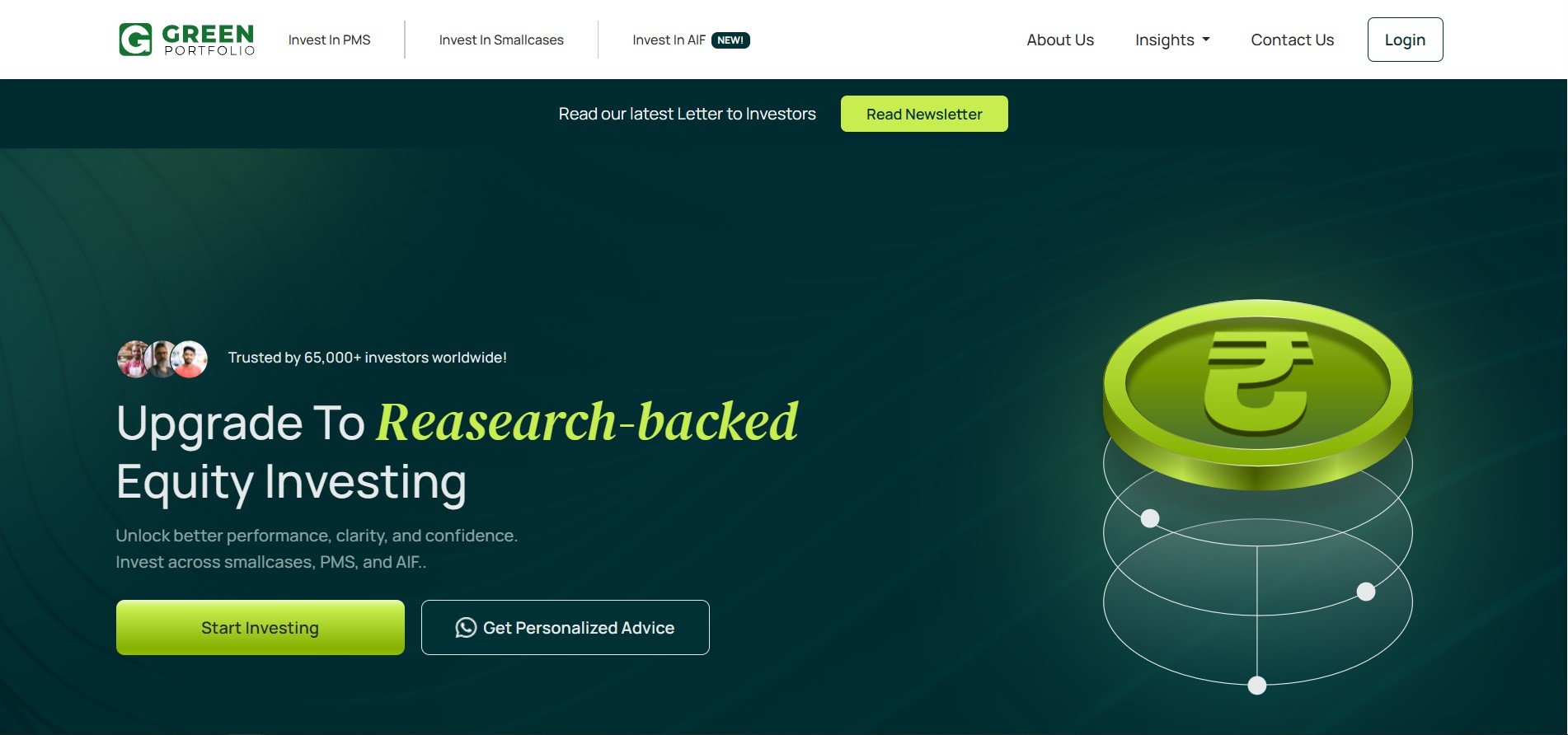Image resolution: width=1568 pixels, height=735 pixels.
Task: Click the white dot on the orbit's right side
Action: 1366,592
